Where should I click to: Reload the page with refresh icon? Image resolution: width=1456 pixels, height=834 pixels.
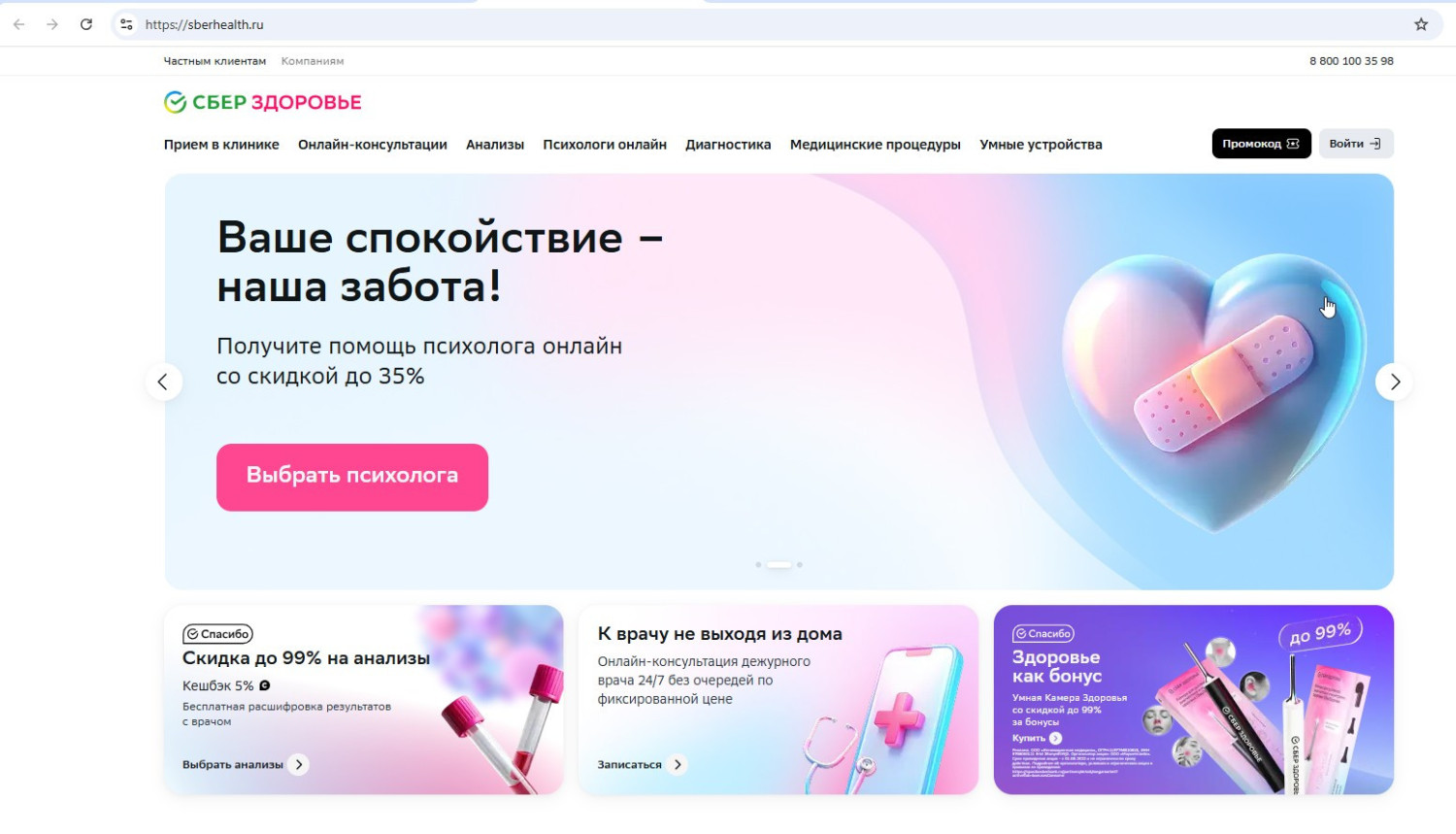coord(86,24)
